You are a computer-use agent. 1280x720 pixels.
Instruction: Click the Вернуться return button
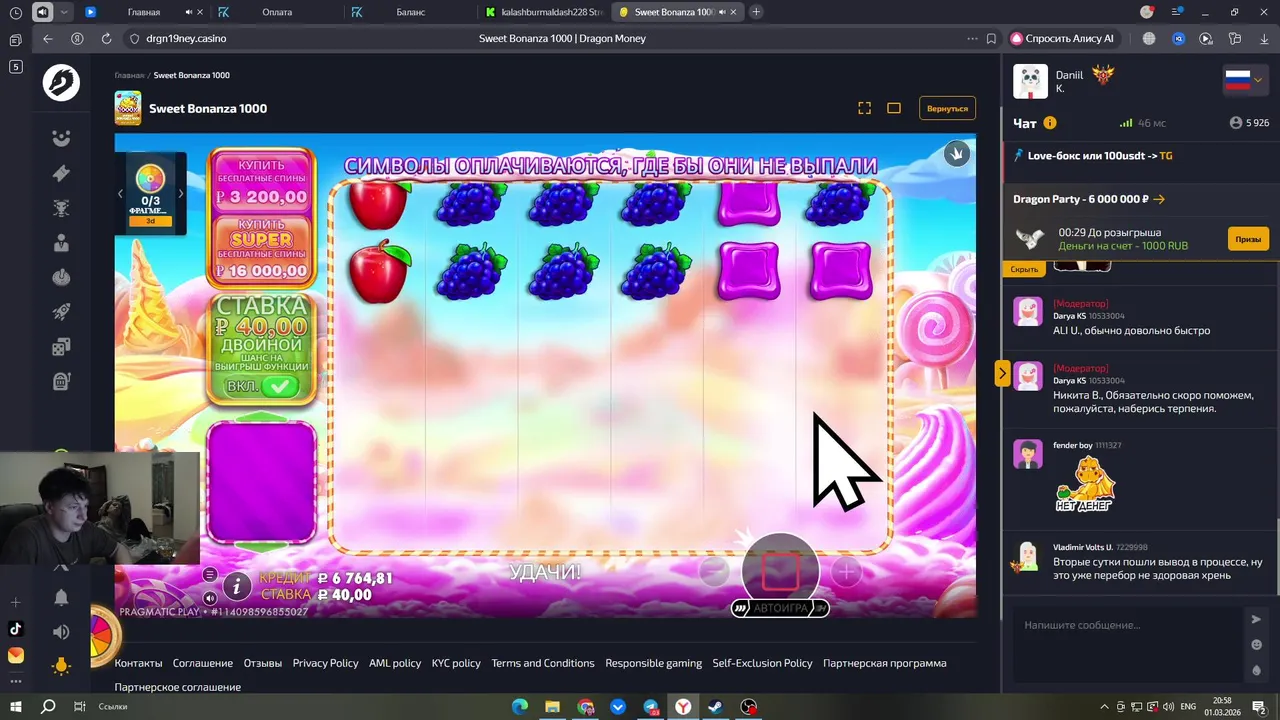point(947,108)
